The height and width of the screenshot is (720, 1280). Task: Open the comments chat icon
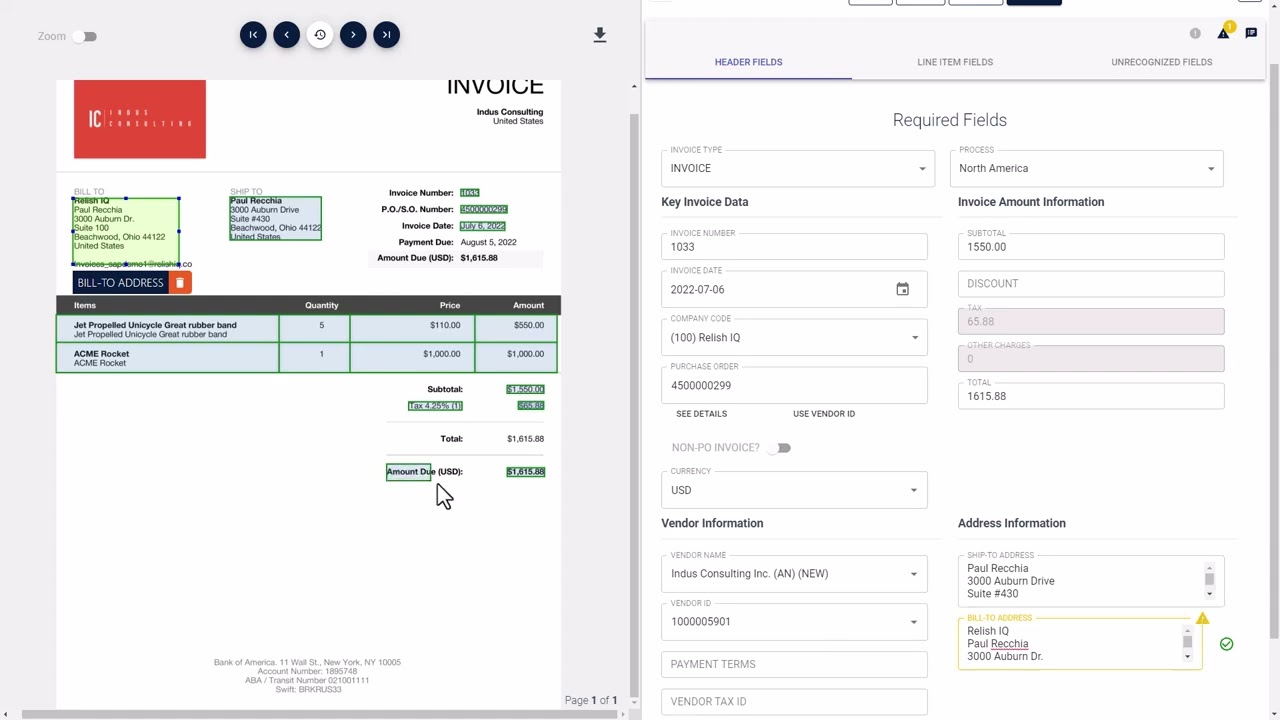click(x=1251, y=34)
